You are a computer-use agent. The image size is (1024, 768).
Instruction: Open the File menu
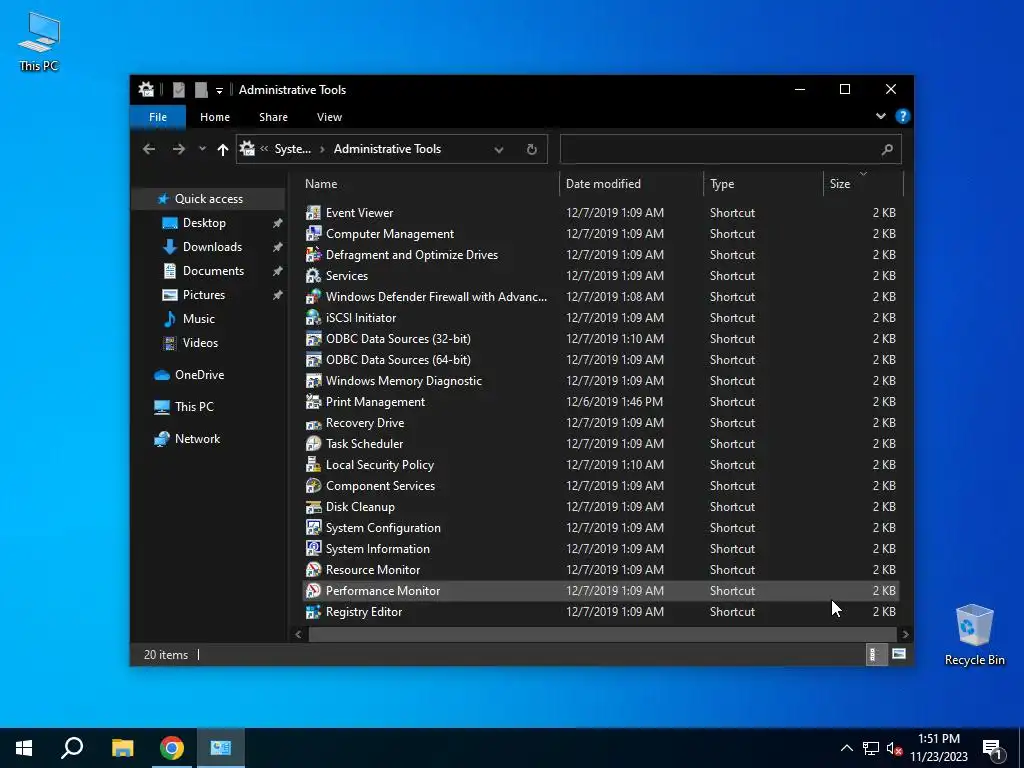(158, 117)
